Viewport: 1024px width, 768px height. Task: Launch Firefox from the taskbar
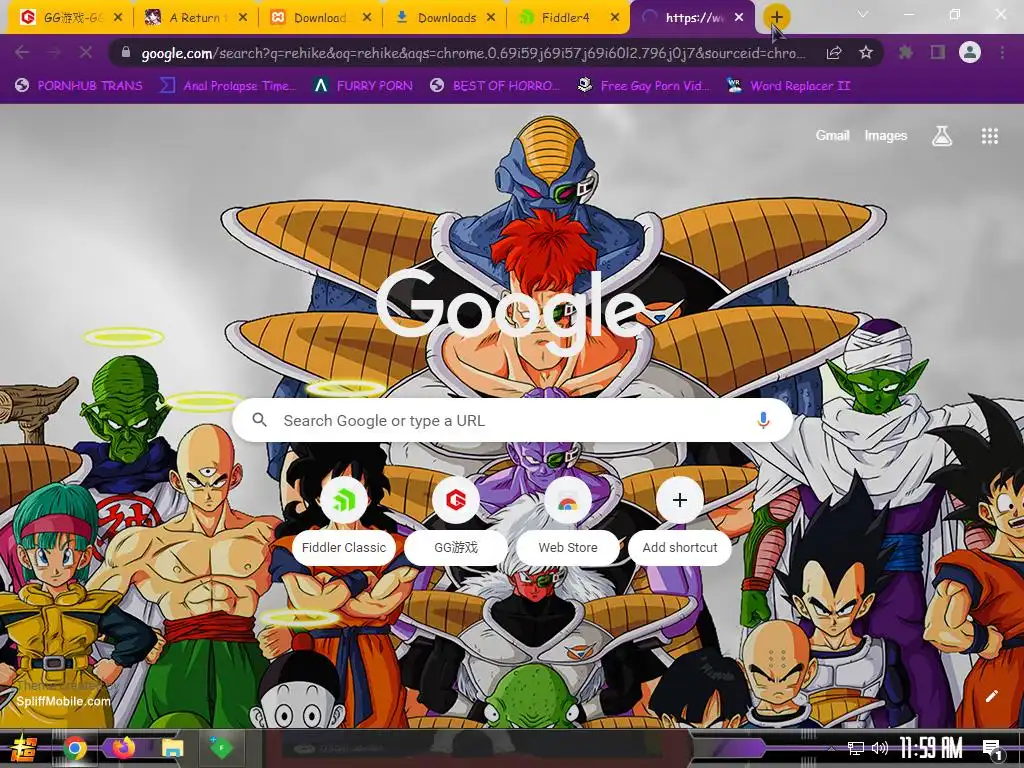coord(123,748)
